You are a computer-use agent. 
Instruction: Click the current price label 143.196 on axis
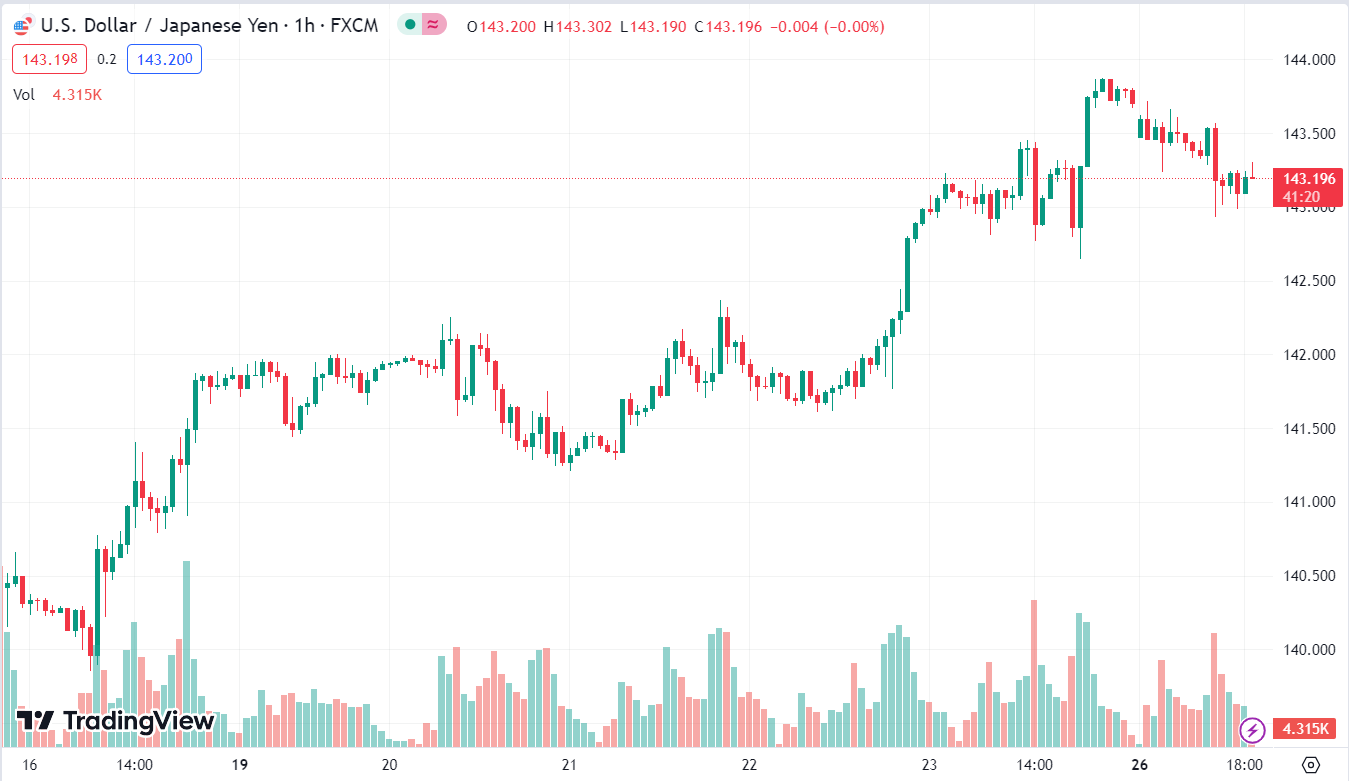(x=1309, y=179)
